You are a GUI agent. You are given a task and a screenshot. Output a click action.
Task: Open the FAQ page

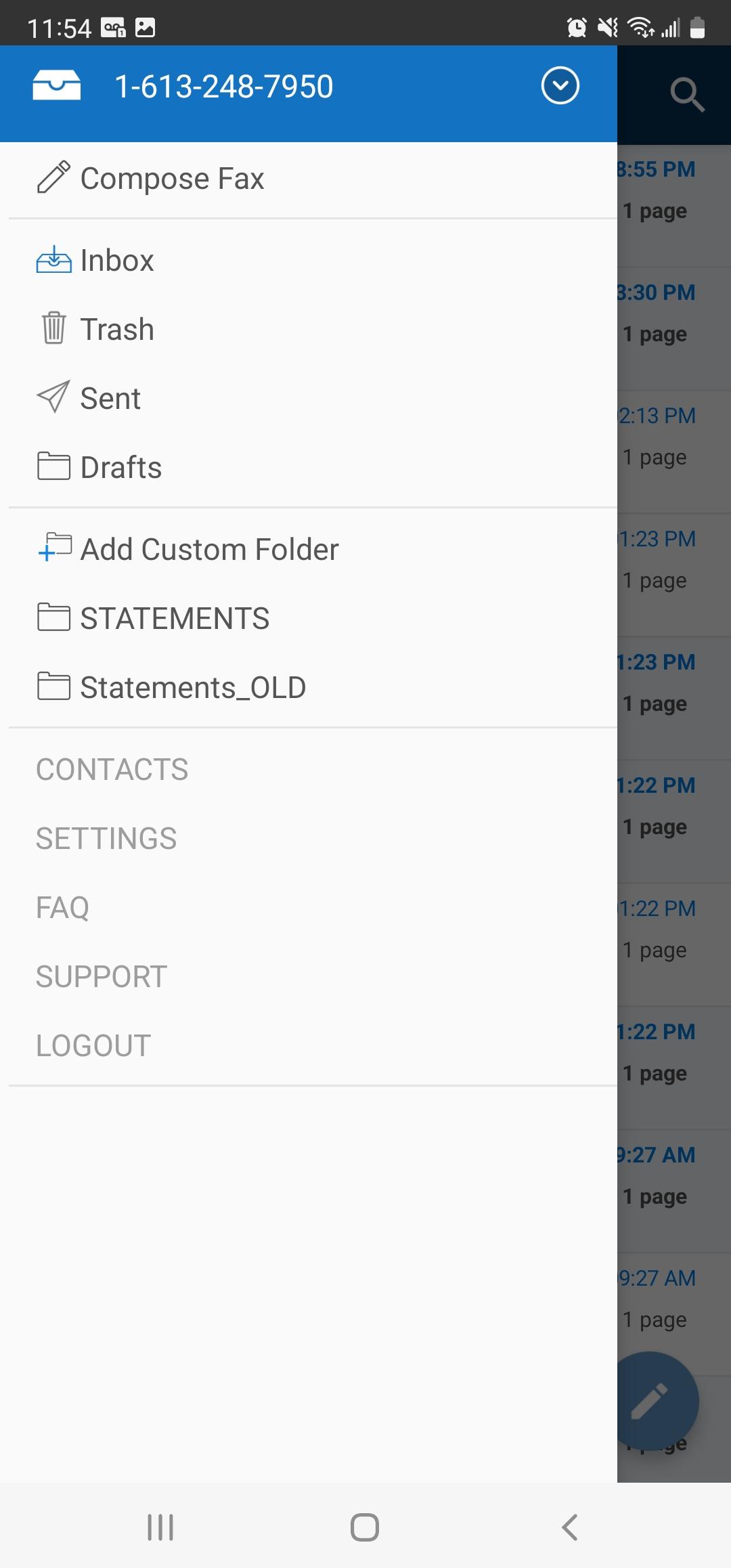click(62, 907)
